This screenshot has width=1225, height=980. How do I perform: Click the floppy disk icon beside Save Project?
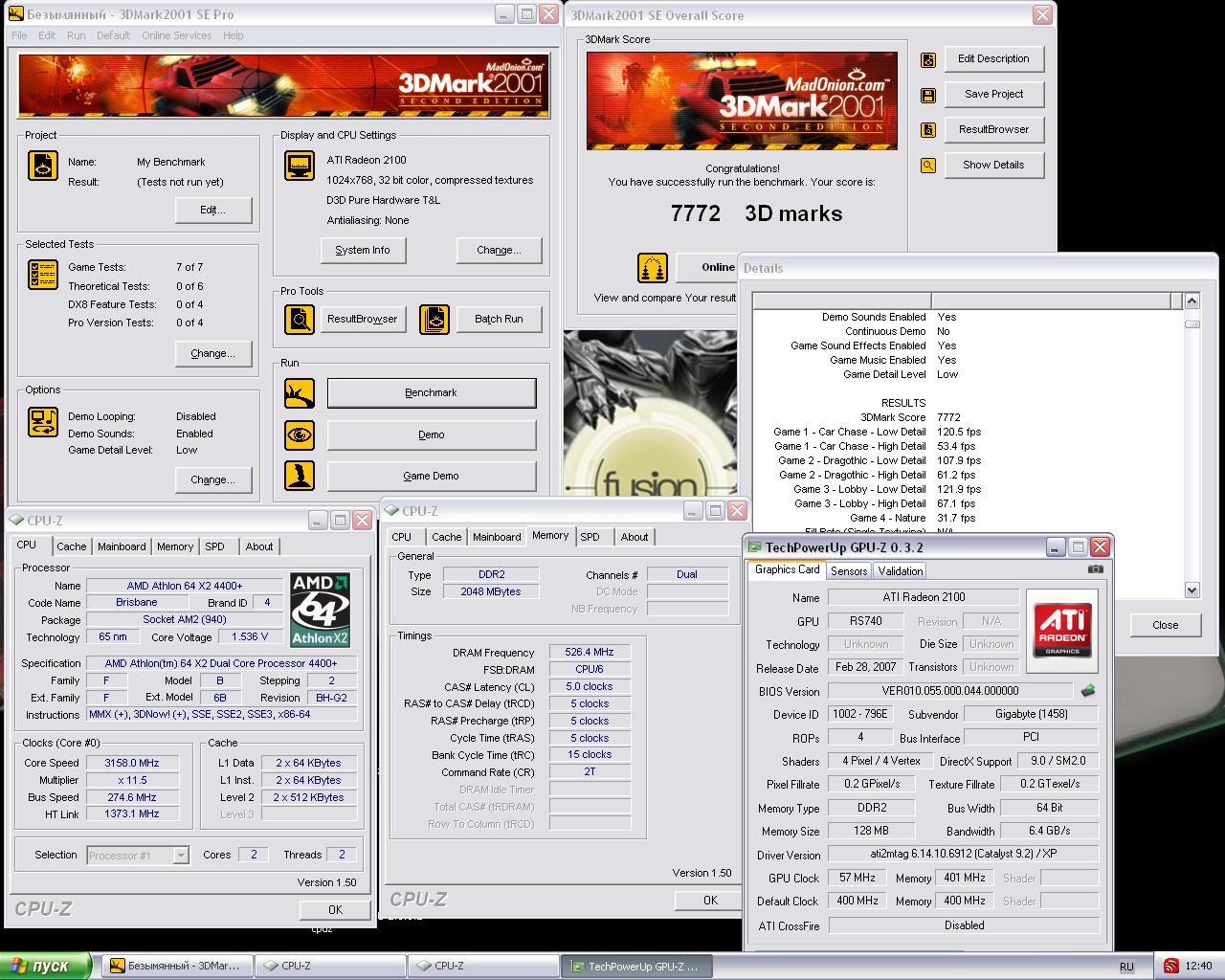pyautogui.click(x=928, y=95)
